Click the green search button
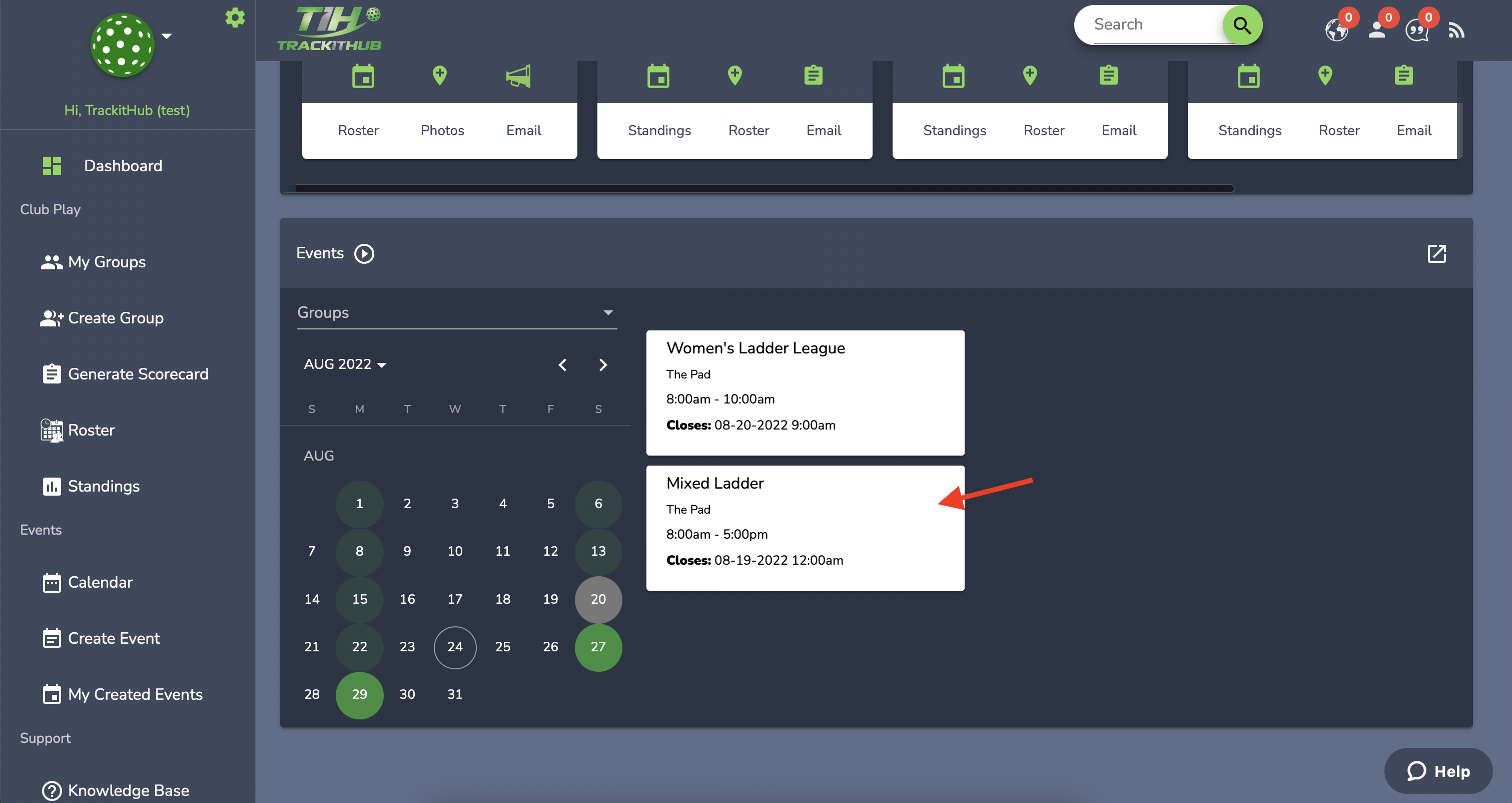This screenshot has height=803, width=1512. [1242, 25]
